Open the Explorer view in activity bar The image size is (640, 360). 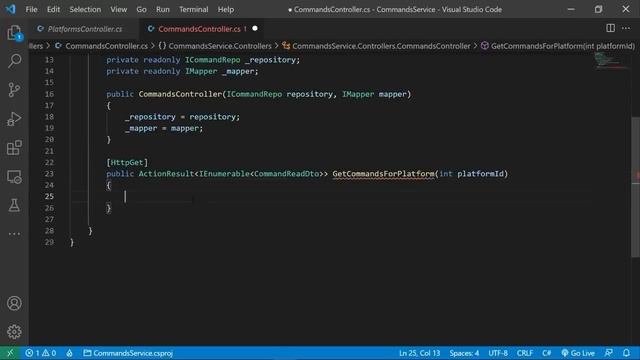tap(14, 33)
